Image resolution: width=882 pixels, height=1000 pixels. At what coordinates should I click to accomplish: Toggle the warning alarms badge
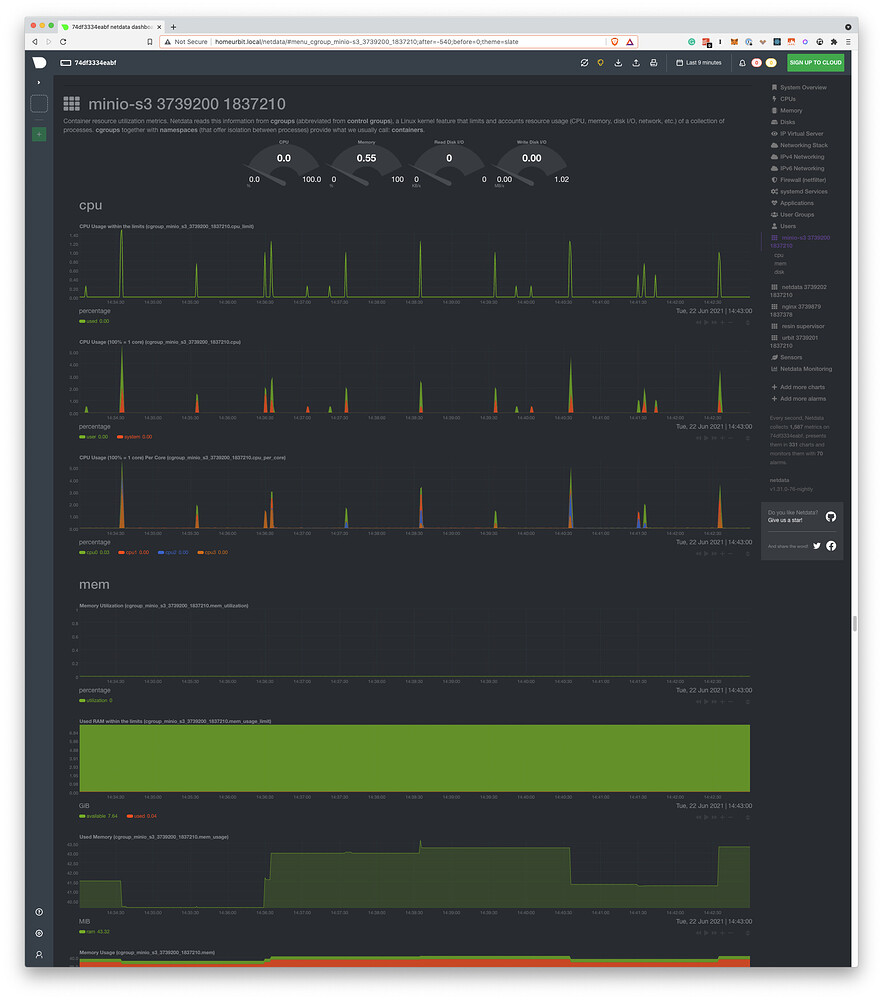pos(770,62)
